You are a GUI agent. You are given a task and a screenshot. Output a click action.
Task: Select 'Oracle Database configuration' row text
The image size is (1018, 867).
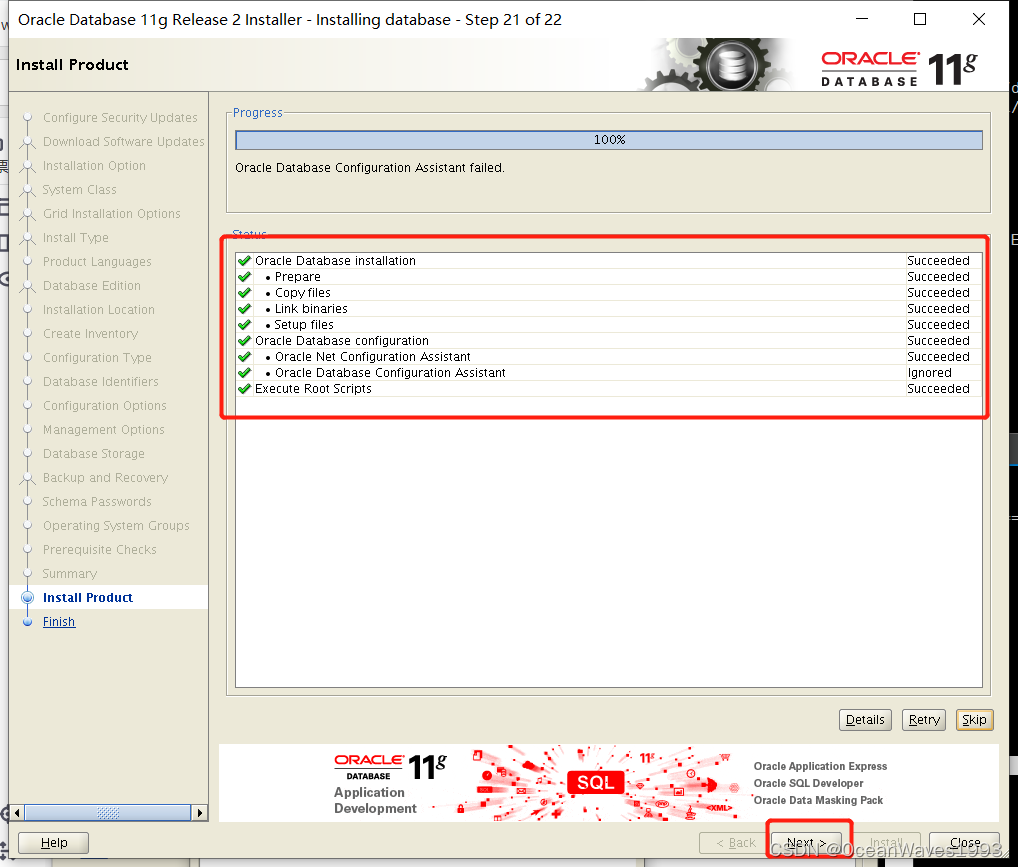click(x=341, y=340)
